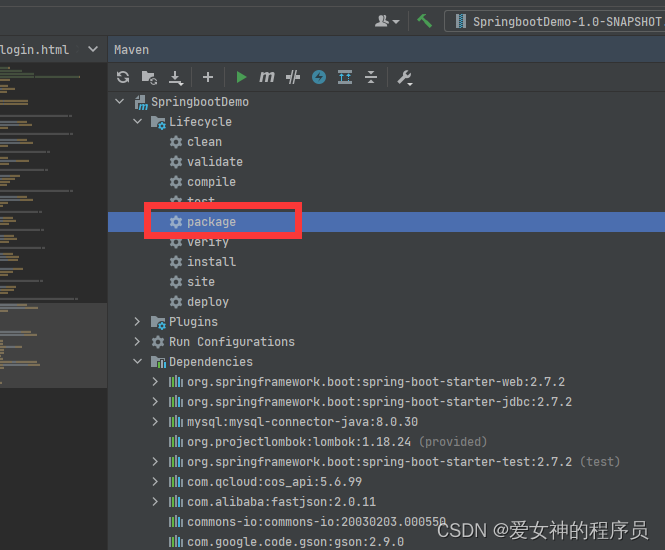665x550 pixels.
Task: Select the clean lifecycle goal
Action: tap(204, 142)
